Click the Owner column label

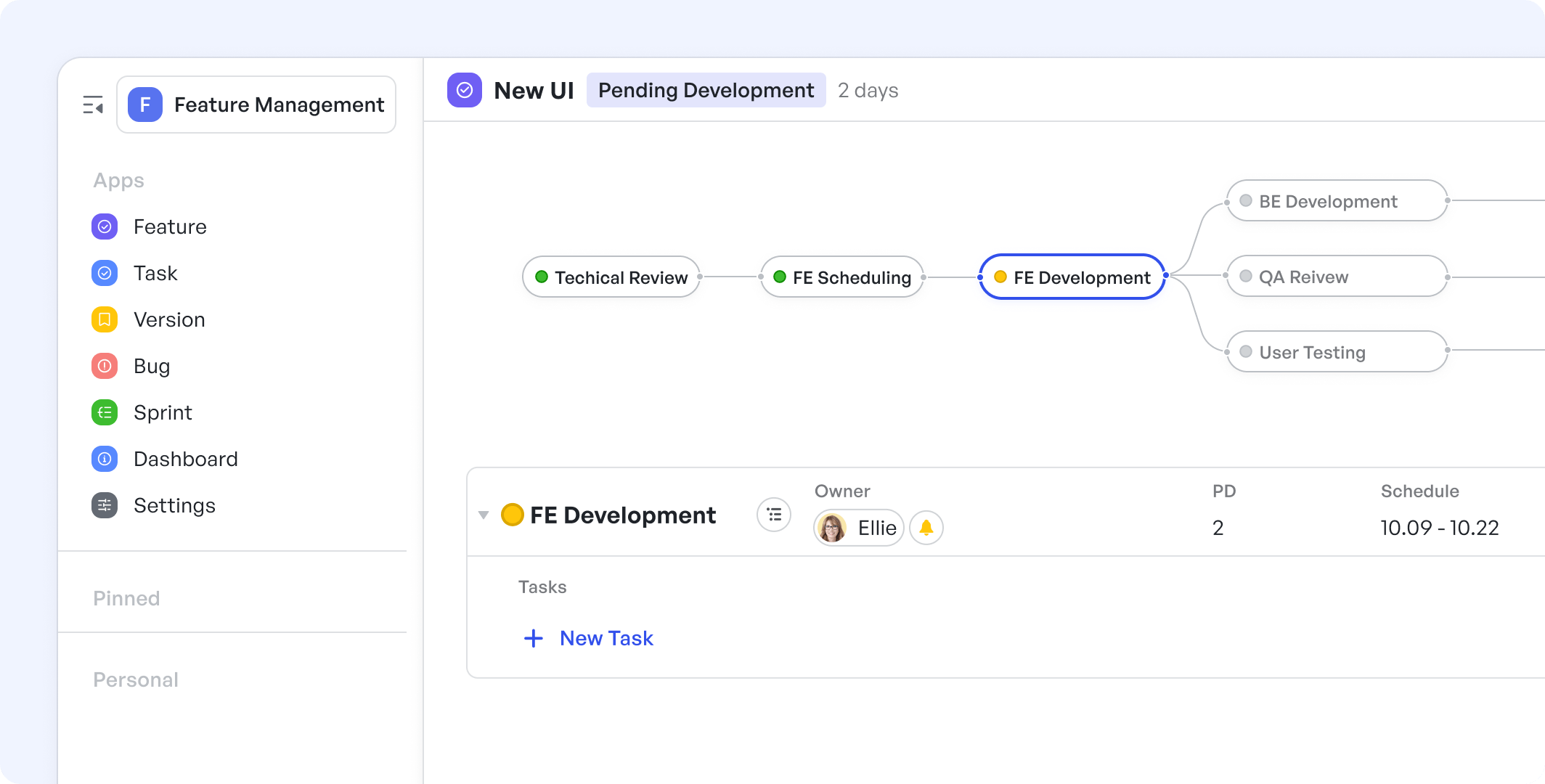(x=842, y=491)
